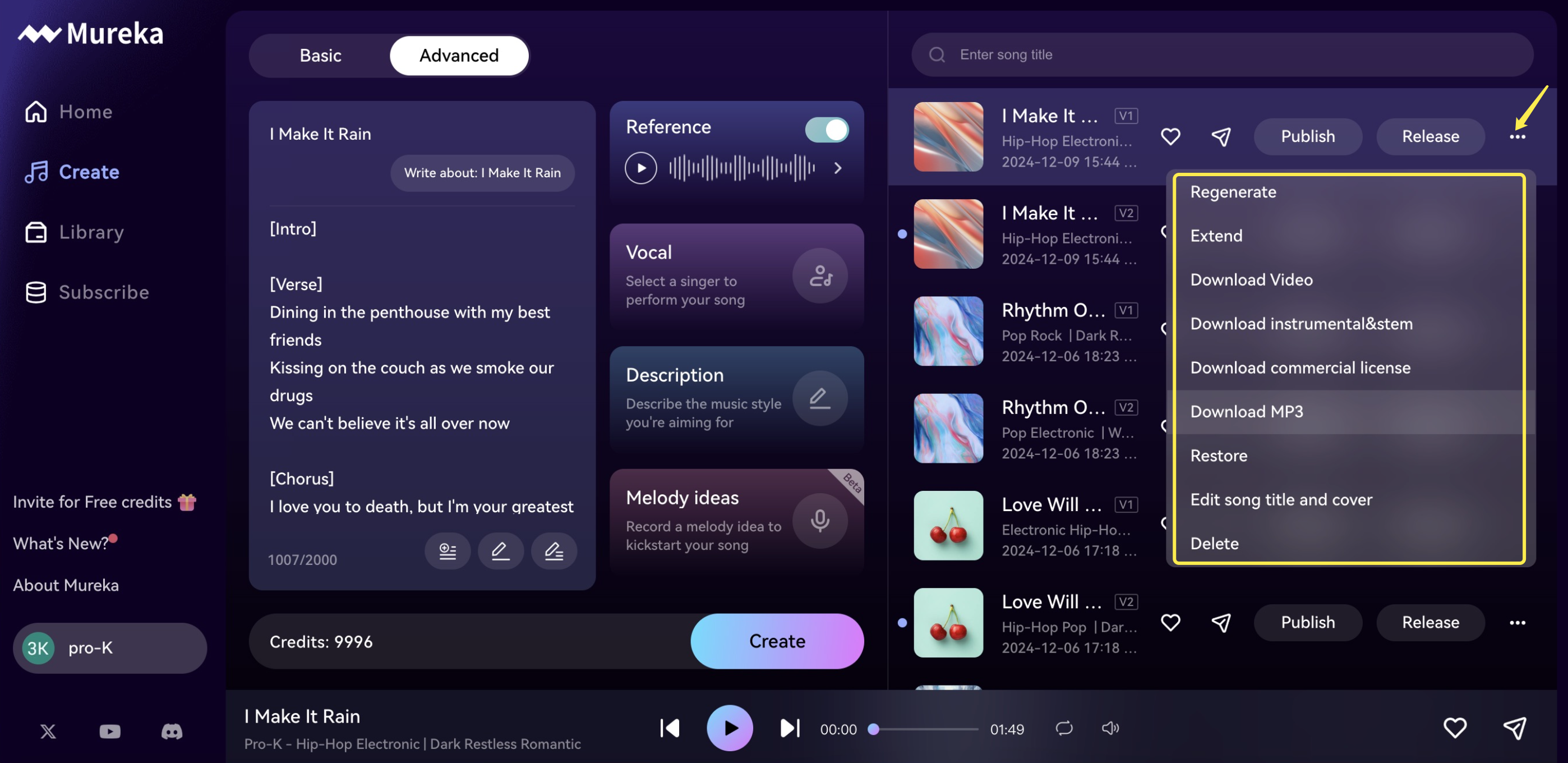
Task: Click the playback progress slider in player
Action: pos(925,729)
